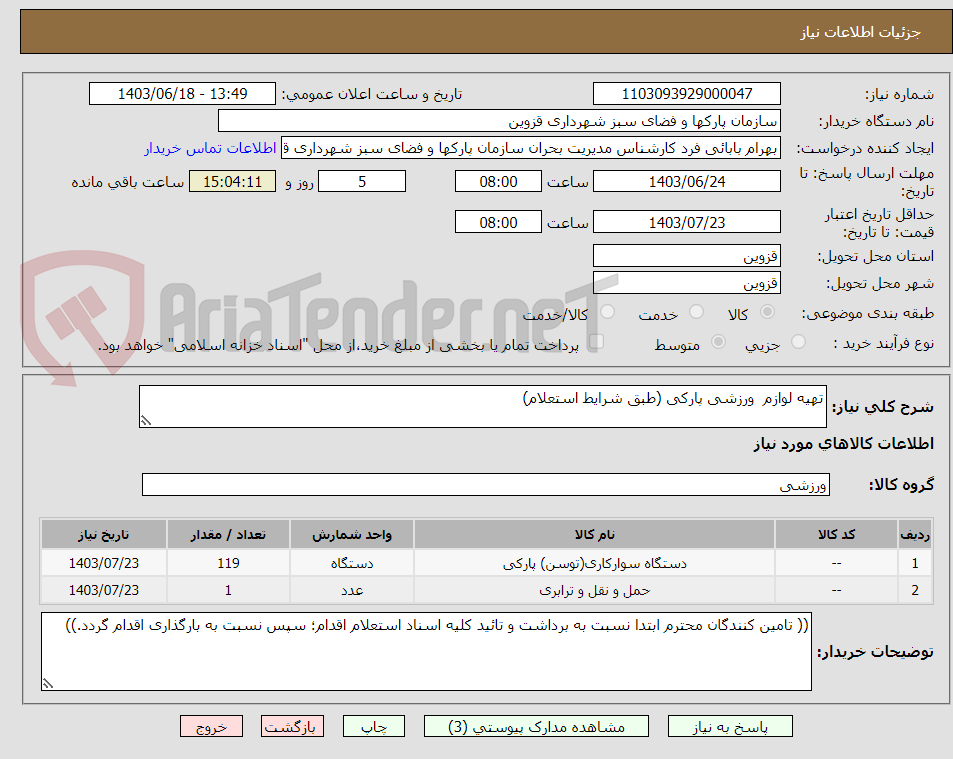Click the شماره نیاز number field
The height and width of the screenshot is (759, 953).
[687, 94]
